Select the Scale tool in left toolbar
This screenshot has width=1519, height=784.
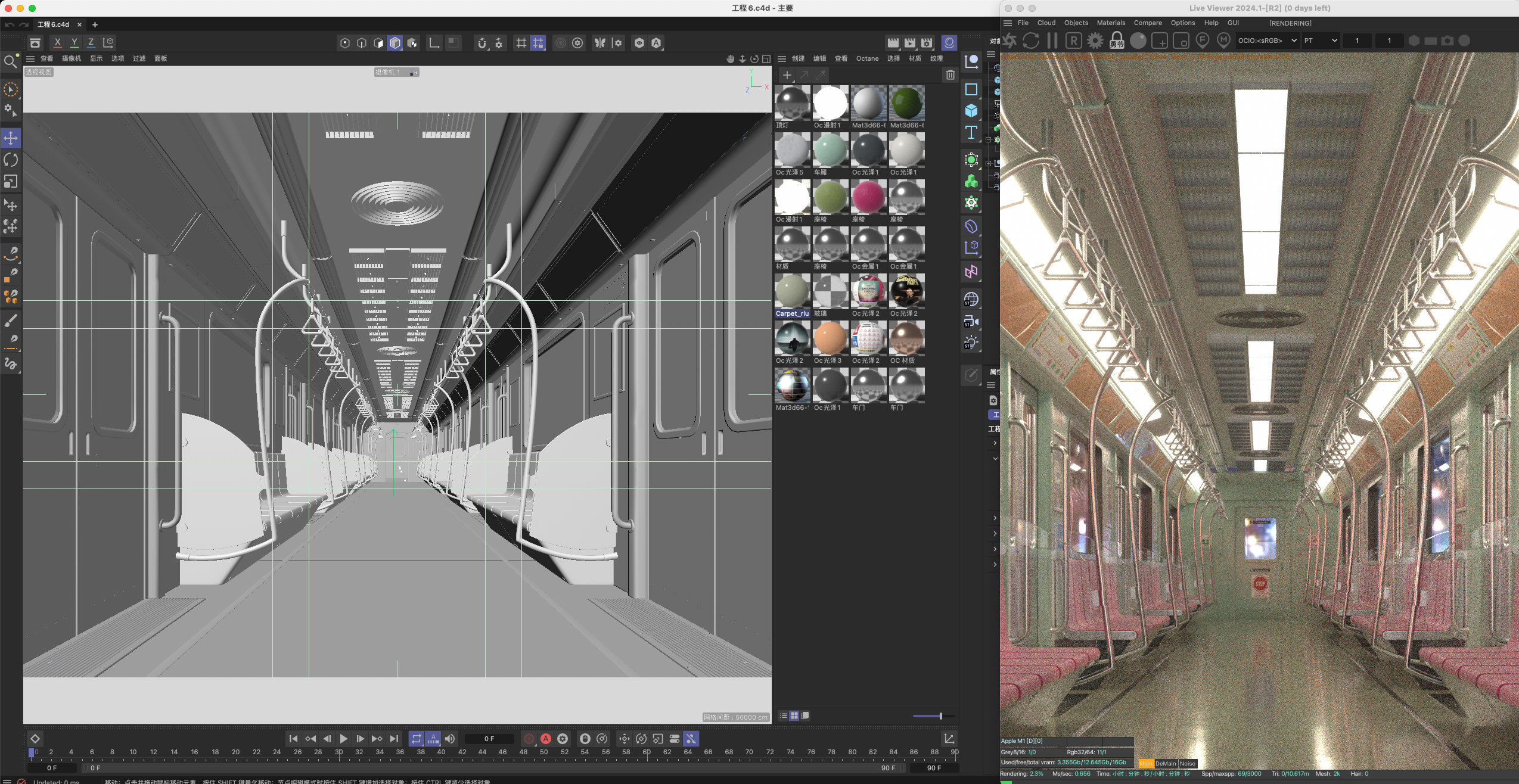[11, 181]
